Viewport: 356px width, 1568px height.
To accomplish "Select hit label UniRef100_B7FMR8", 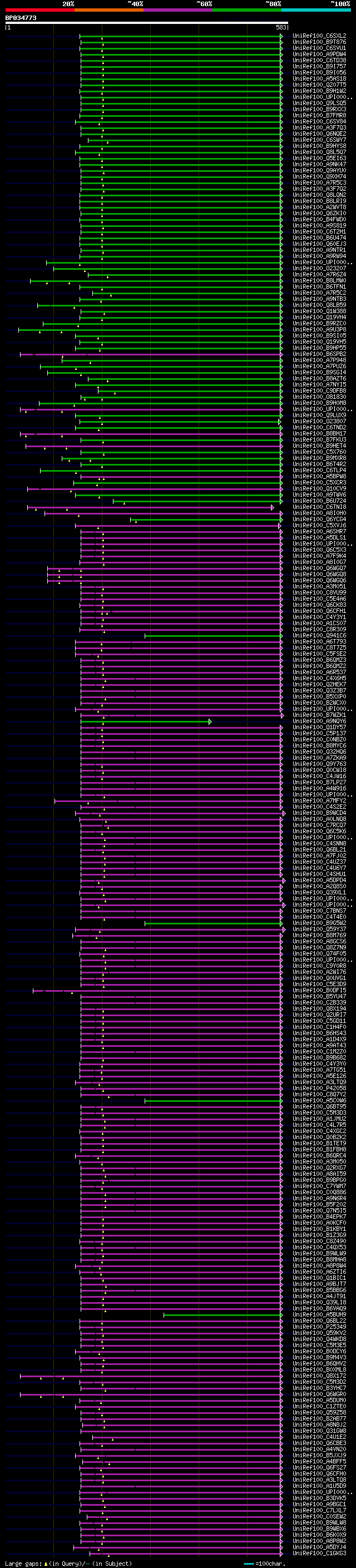I will pyautogui.click(x=319, y=116).
